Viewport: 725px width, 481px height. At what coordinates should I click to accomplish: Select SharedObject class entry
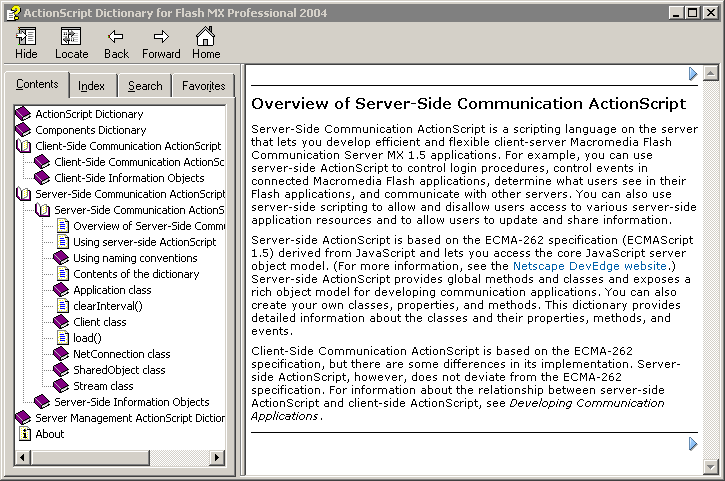(x=119, y=370)
